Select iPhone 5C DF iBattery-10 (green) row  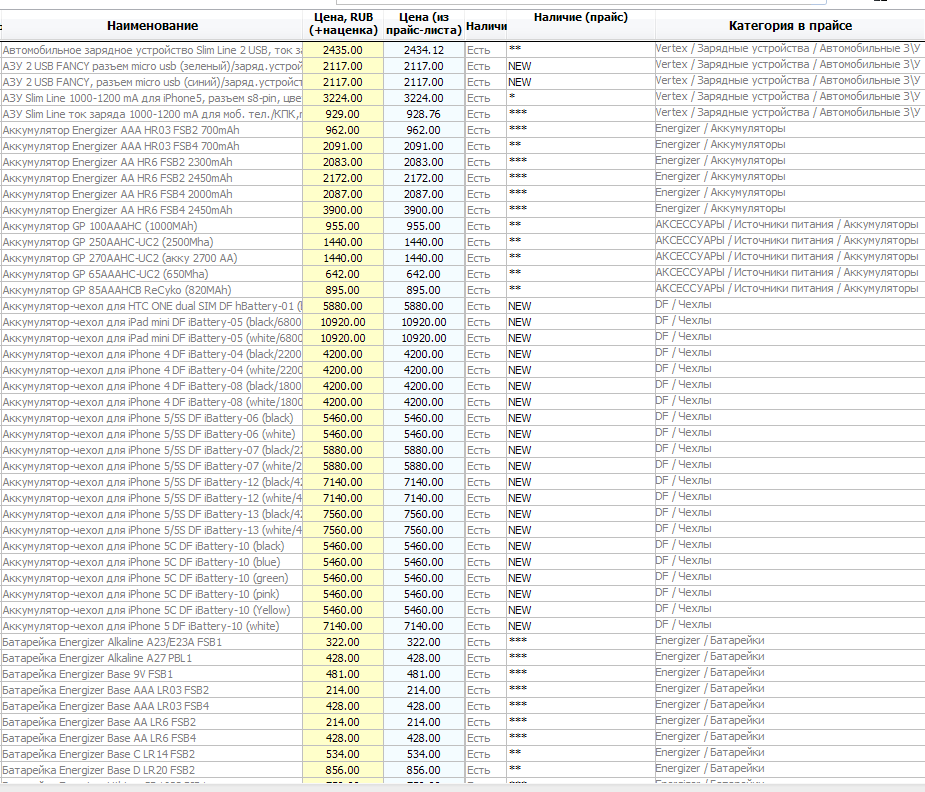[x=152, y=578]
